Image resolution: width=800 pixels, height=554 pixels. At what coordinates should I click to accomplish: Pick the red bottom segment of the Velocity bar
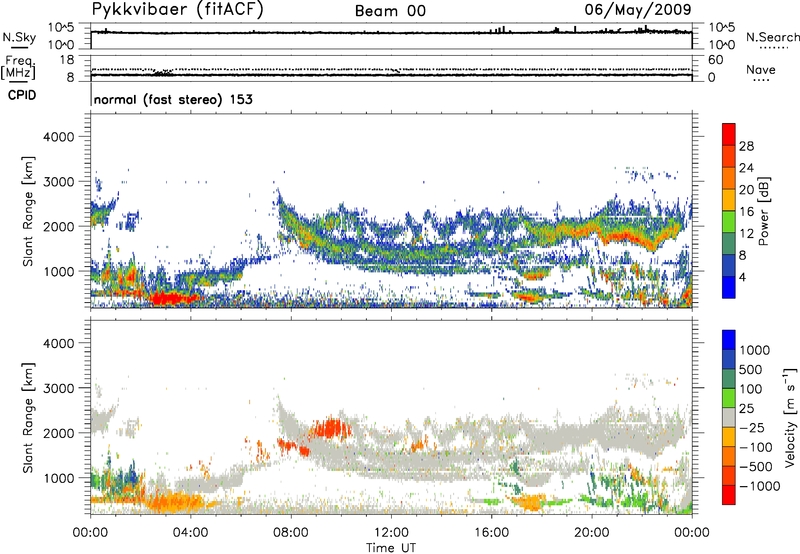pyautogui.click(x=729, y=495)
